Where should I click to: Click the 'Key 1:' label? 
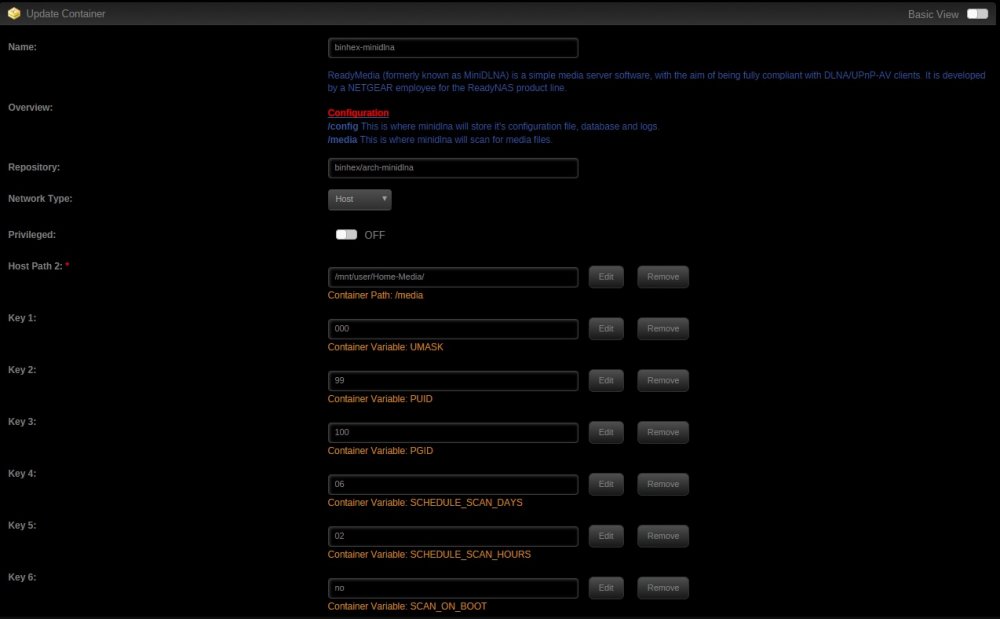(22, 318)
